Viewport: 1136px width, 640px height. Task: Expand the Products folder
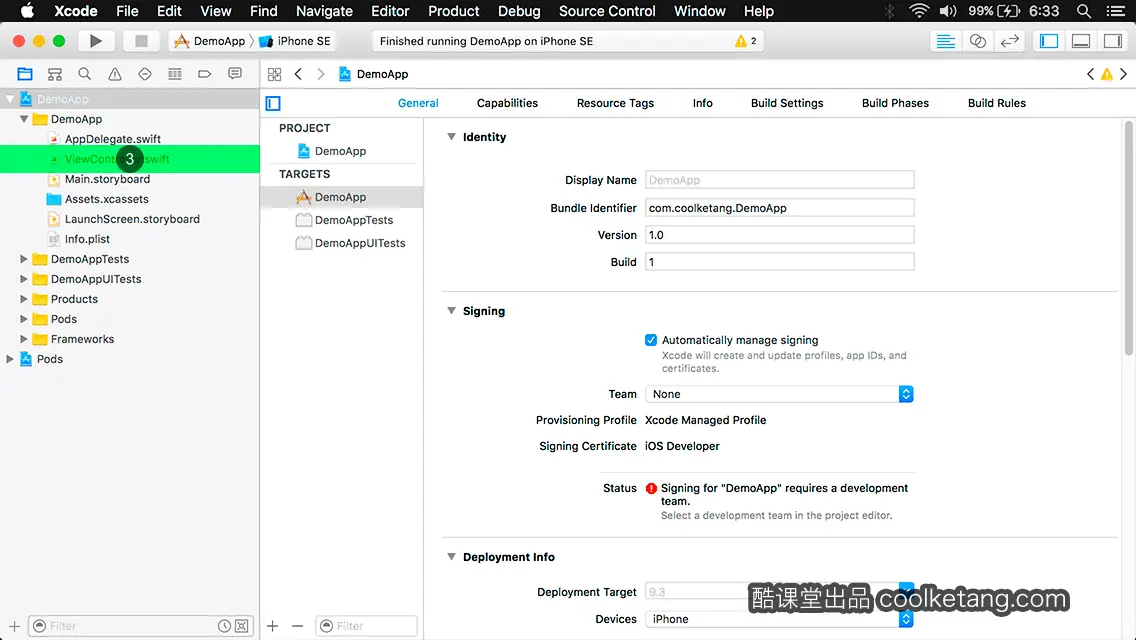(24, 299)
